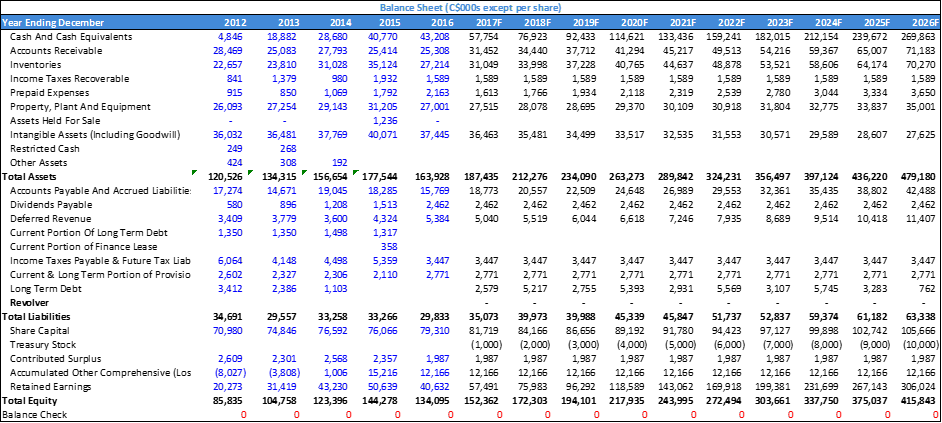Screen dimensions: 942x423
Task: Click the Balance Sheet title header
Action: pos(470,7)
